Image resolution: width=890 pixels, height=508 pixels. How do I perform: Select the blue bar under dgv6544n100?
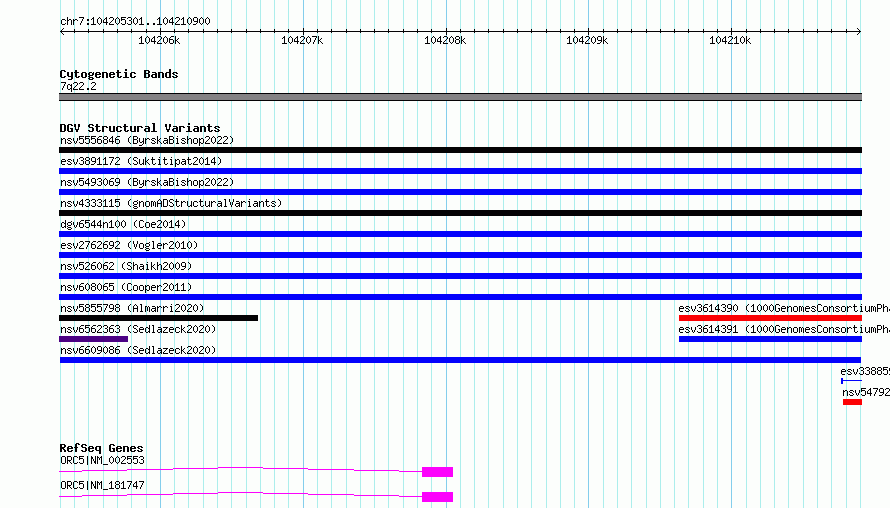tap(460, 234)
